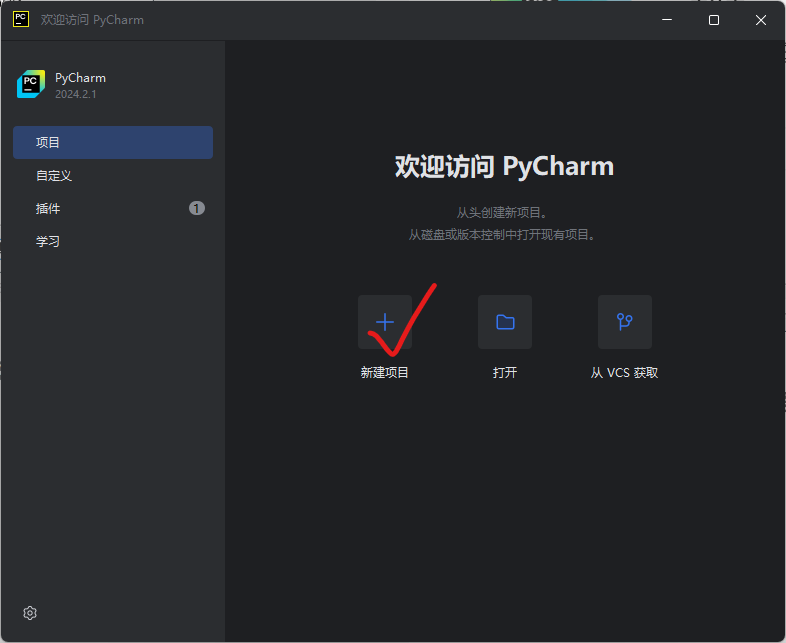Click the heading 欢迎访问 PyCharm

click(x=504, y=166)
